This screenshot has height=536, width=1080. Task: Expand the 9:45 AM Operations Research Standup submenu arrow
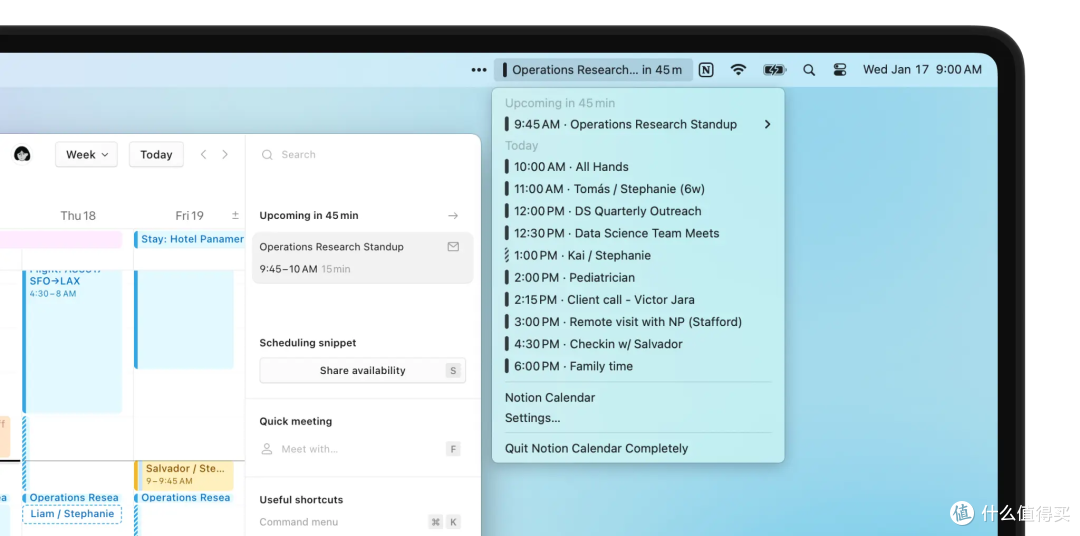click(x=767, y=124)
